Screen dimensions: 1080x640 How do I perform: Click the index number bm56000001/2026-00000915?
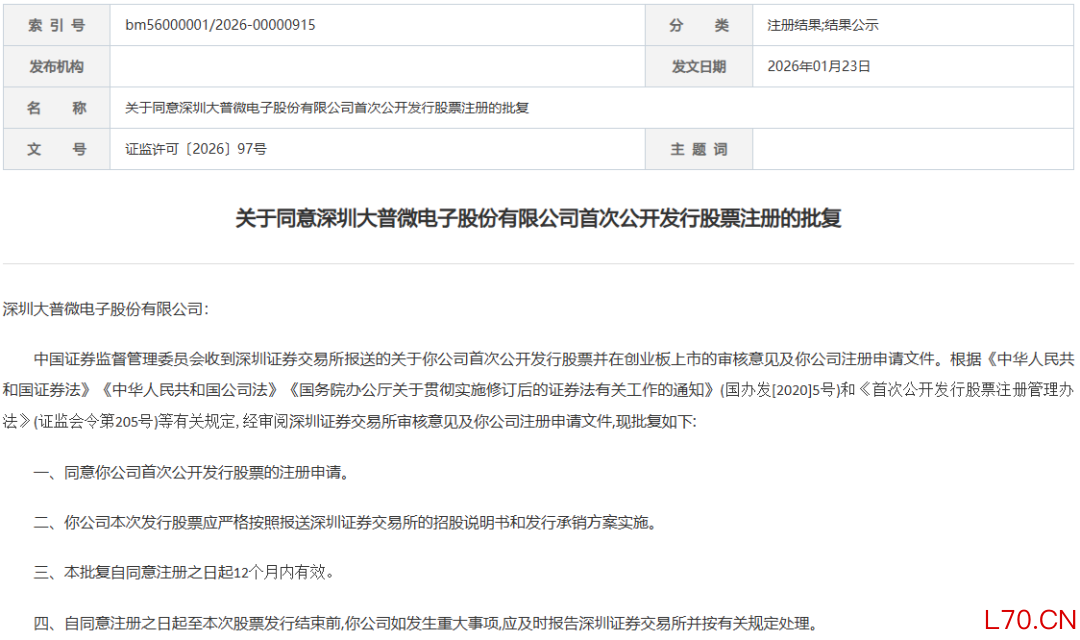point(220,25)
